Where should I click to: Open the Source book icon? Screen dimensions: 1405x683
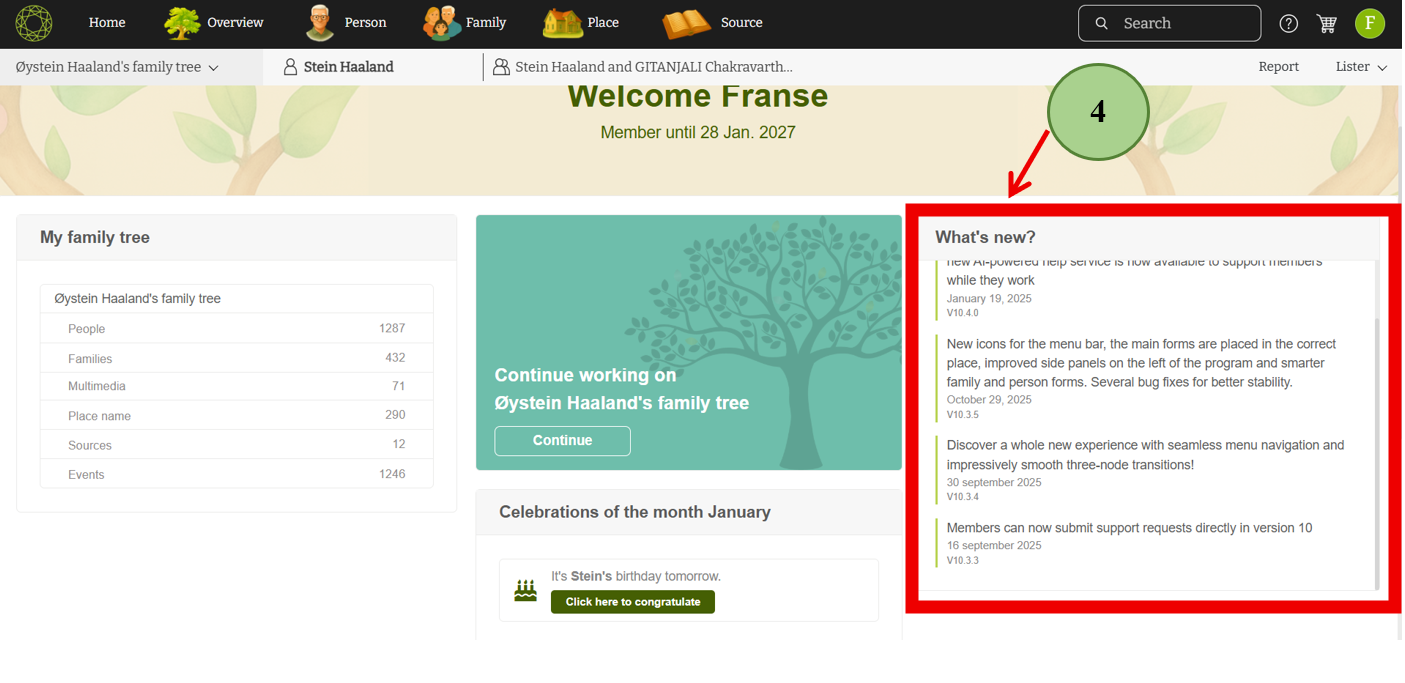[686, 23]
